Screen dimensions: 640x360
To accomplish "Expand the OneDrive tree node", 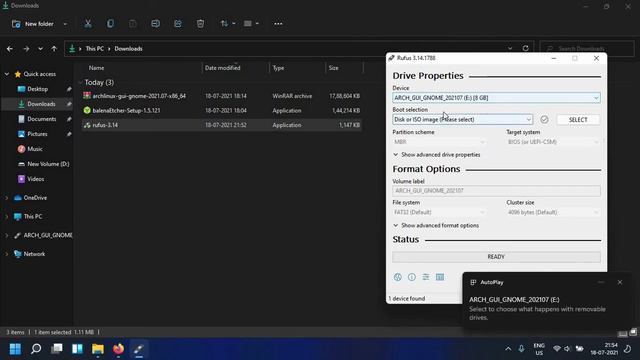I will pyautogui.click(x=7, y=198).
